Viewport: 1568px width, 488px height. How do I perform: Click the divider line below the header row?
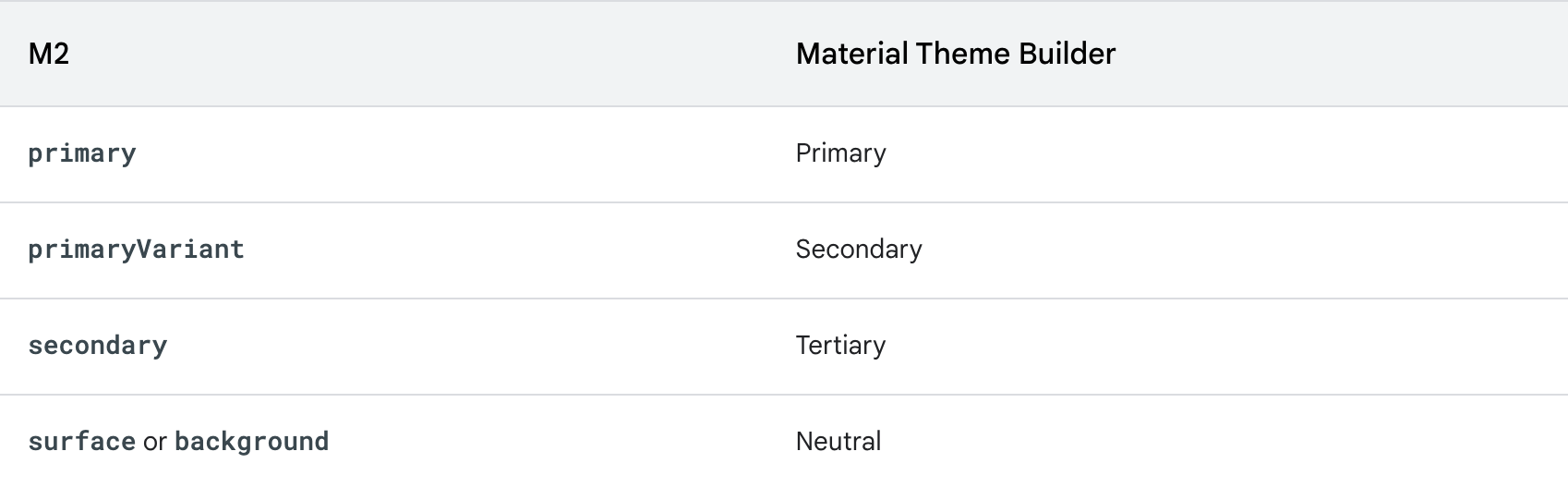(784, 106)
